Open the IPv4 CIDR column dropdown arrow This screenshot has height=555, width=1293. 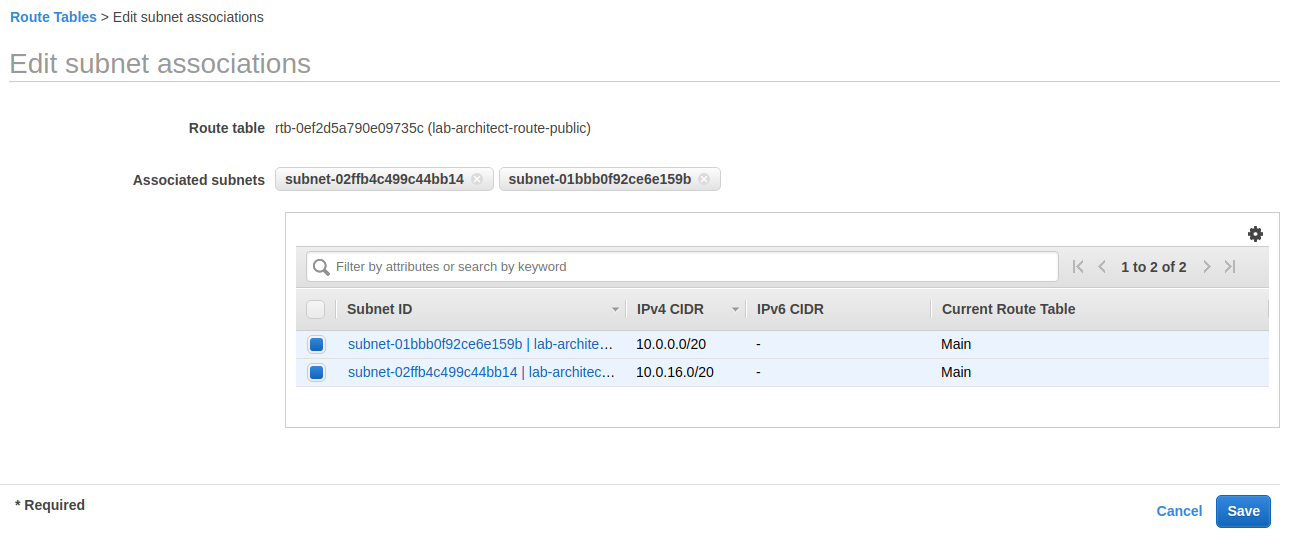pos(735,310)
